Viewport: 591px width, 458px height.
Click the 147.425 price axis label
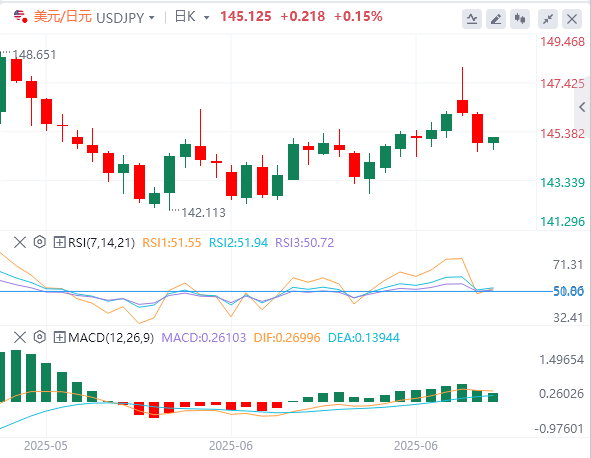tap(562, 84)
